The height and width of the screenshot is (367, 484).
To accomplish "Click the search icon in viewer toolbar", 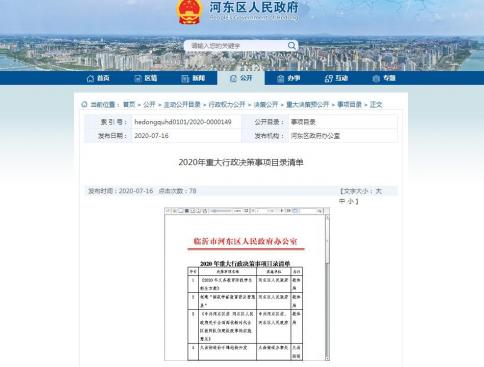I will (x=319, y=211).
